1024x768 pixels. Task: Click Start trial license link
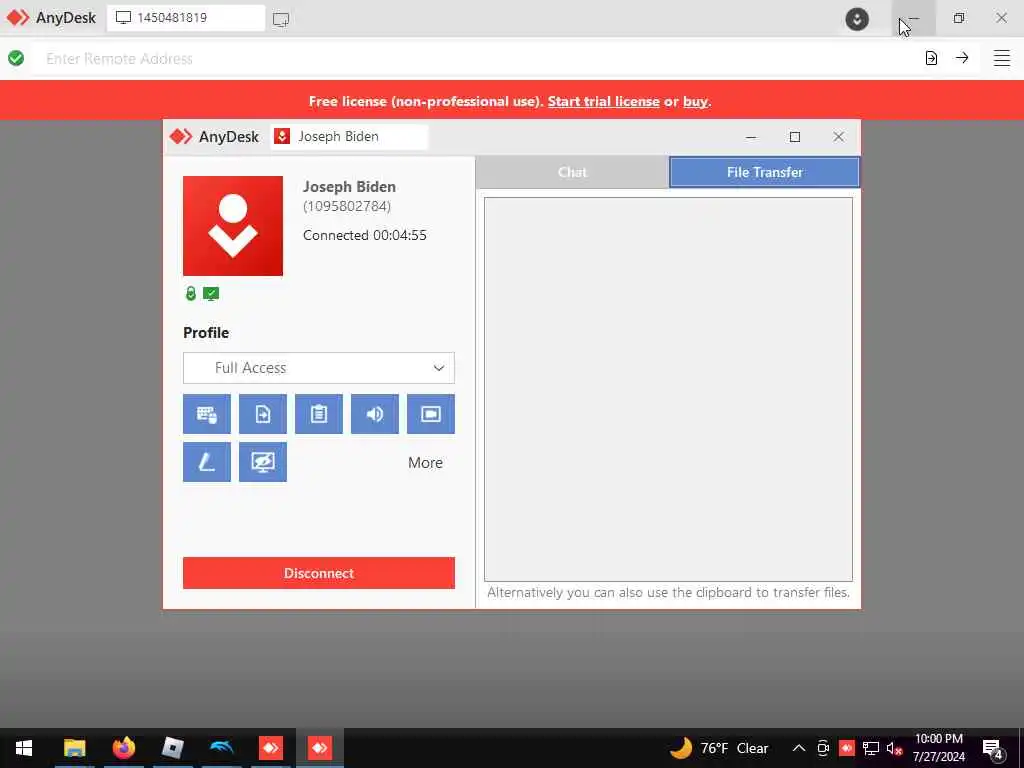click(603, 101)
